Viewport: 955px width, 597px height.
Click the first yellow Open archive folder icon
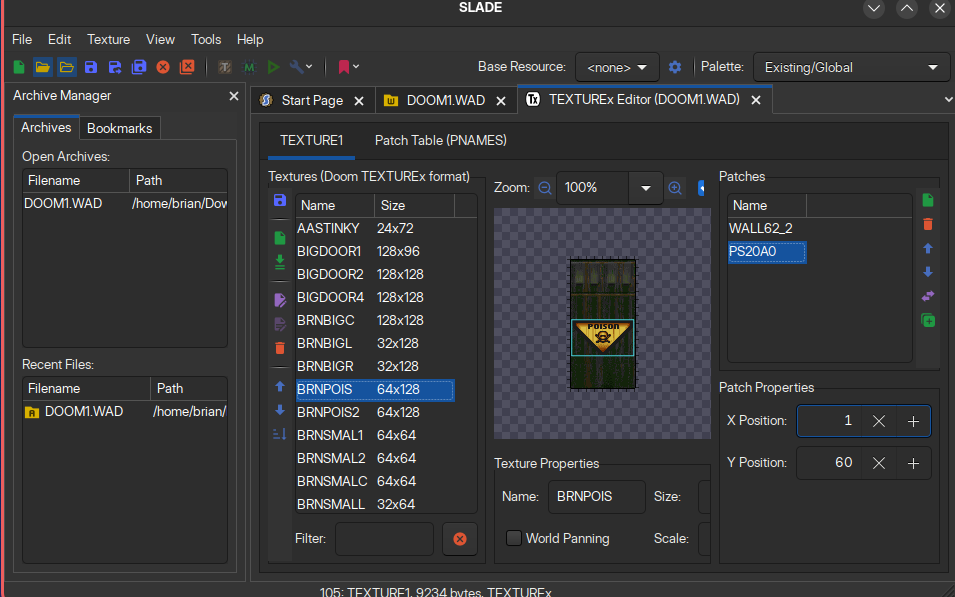coord(43,67)
